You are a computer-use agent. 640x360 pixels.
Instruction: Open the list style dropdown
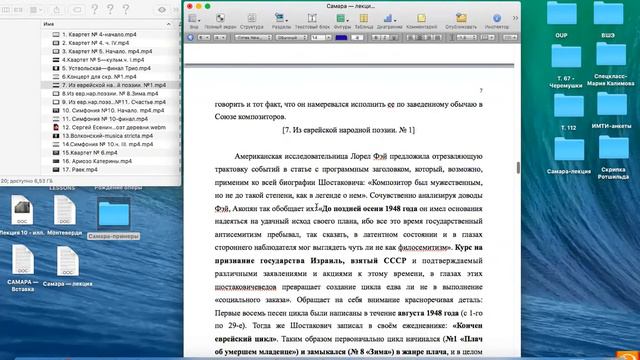(x=509, y=38)
